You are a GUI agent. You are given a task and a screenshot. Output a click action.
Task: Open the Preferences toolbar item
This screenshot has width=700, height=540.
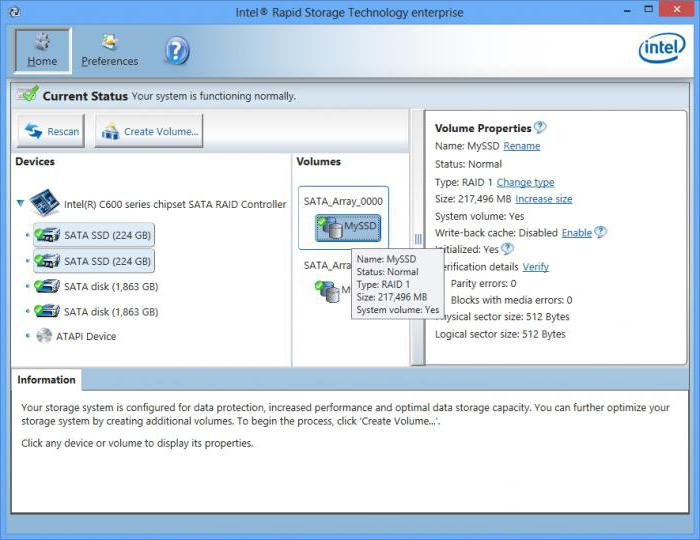click(x=110, y=50)
